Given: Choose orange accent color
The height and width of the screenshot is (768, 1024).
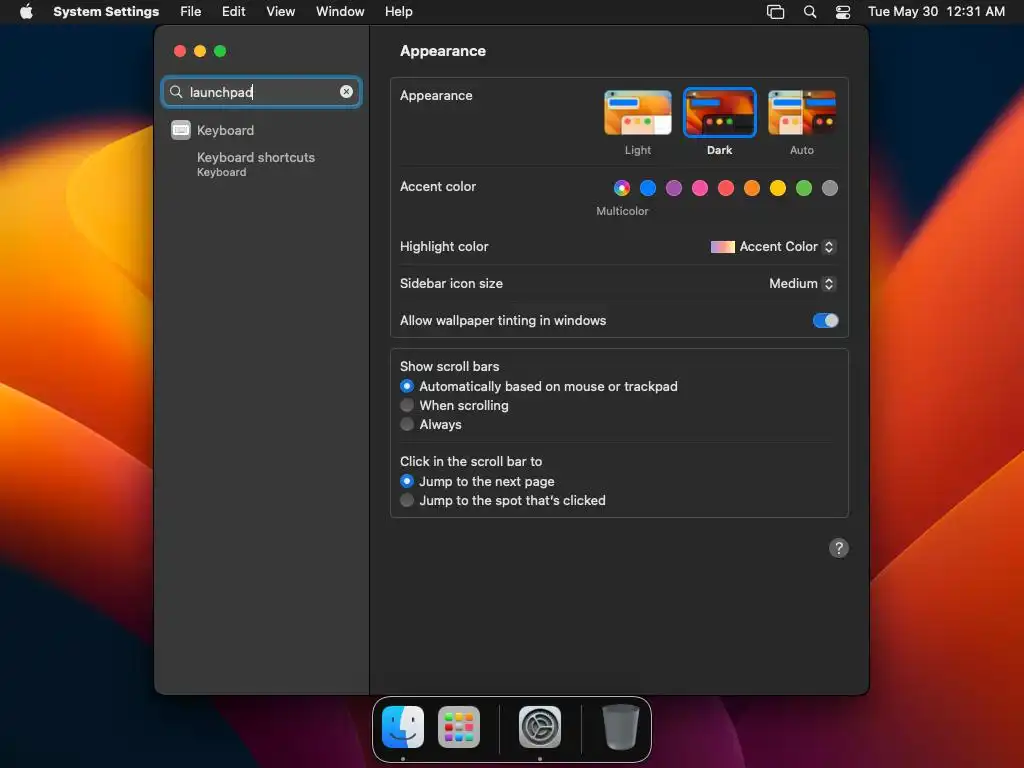Looking at the screenshot, I should 752,188.
